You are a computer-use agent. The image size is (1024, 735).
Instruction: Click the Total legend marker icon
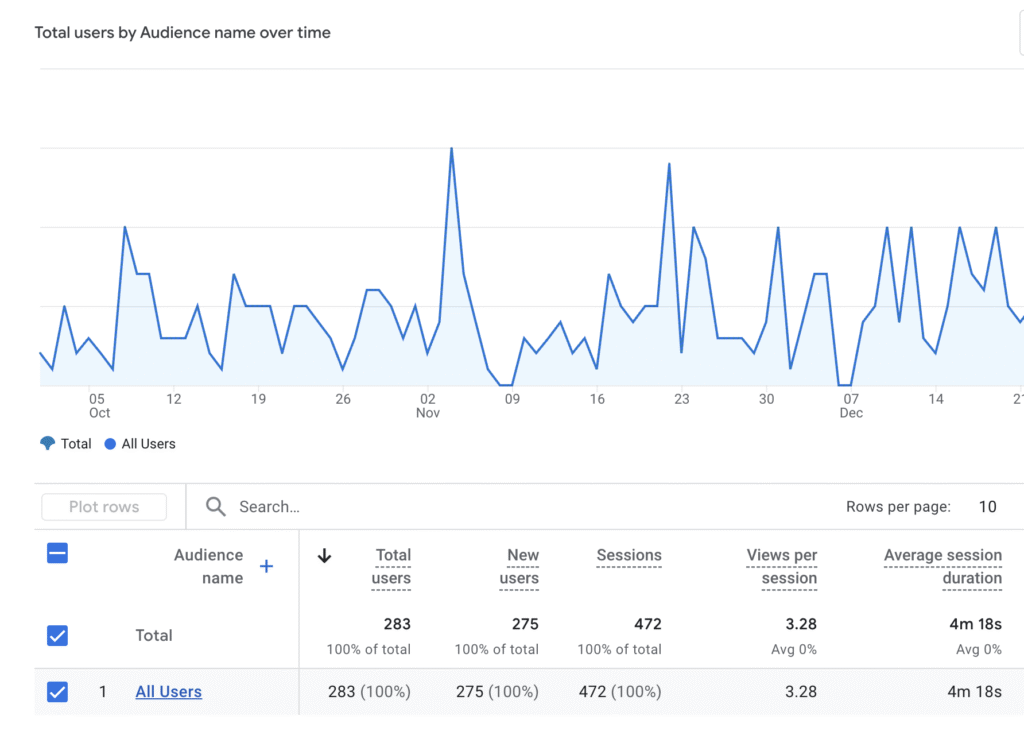(x=47, y=444)
